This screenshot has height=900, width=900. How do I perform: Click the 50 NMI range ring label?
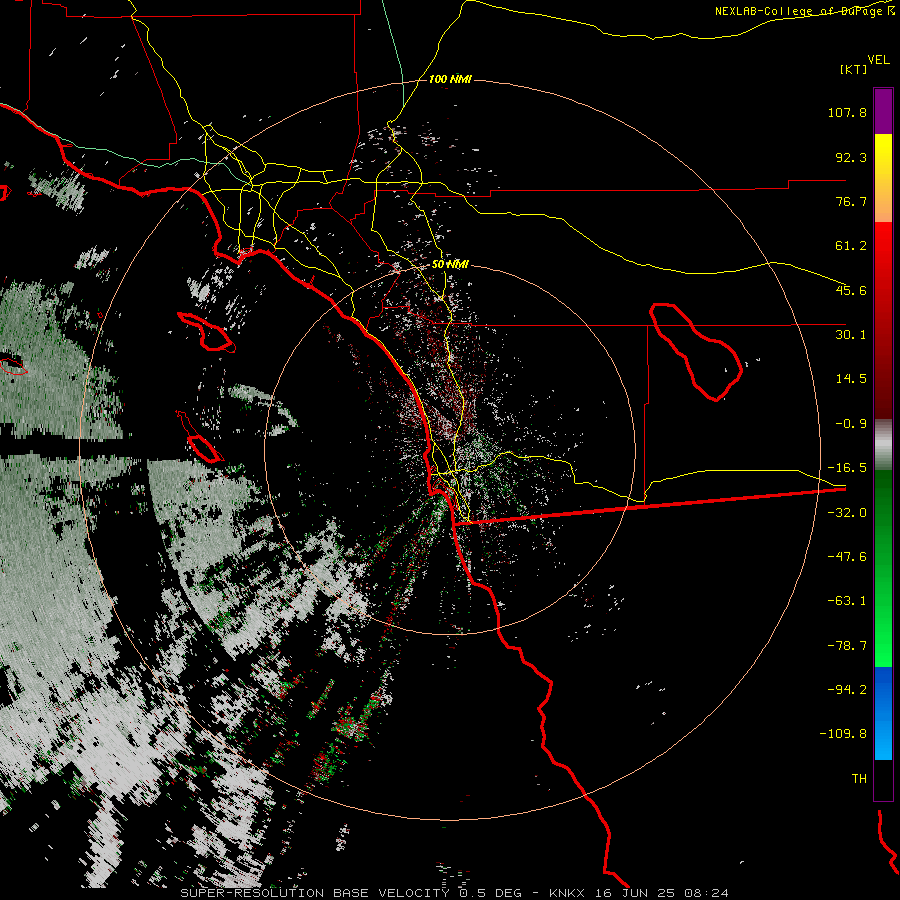click(x=450, y=264)
